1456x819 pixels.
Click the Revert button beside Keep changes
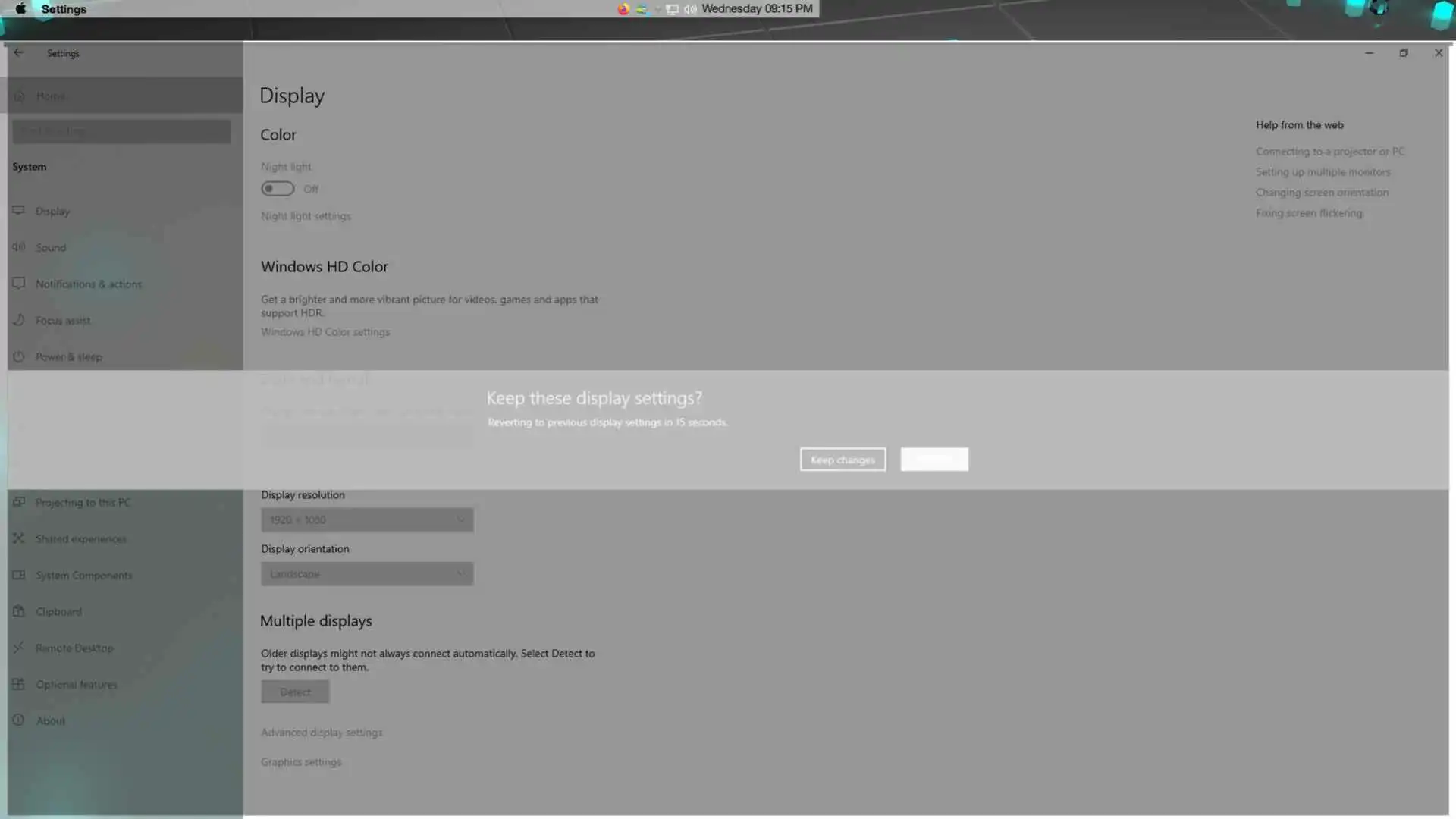coord(934,460)
